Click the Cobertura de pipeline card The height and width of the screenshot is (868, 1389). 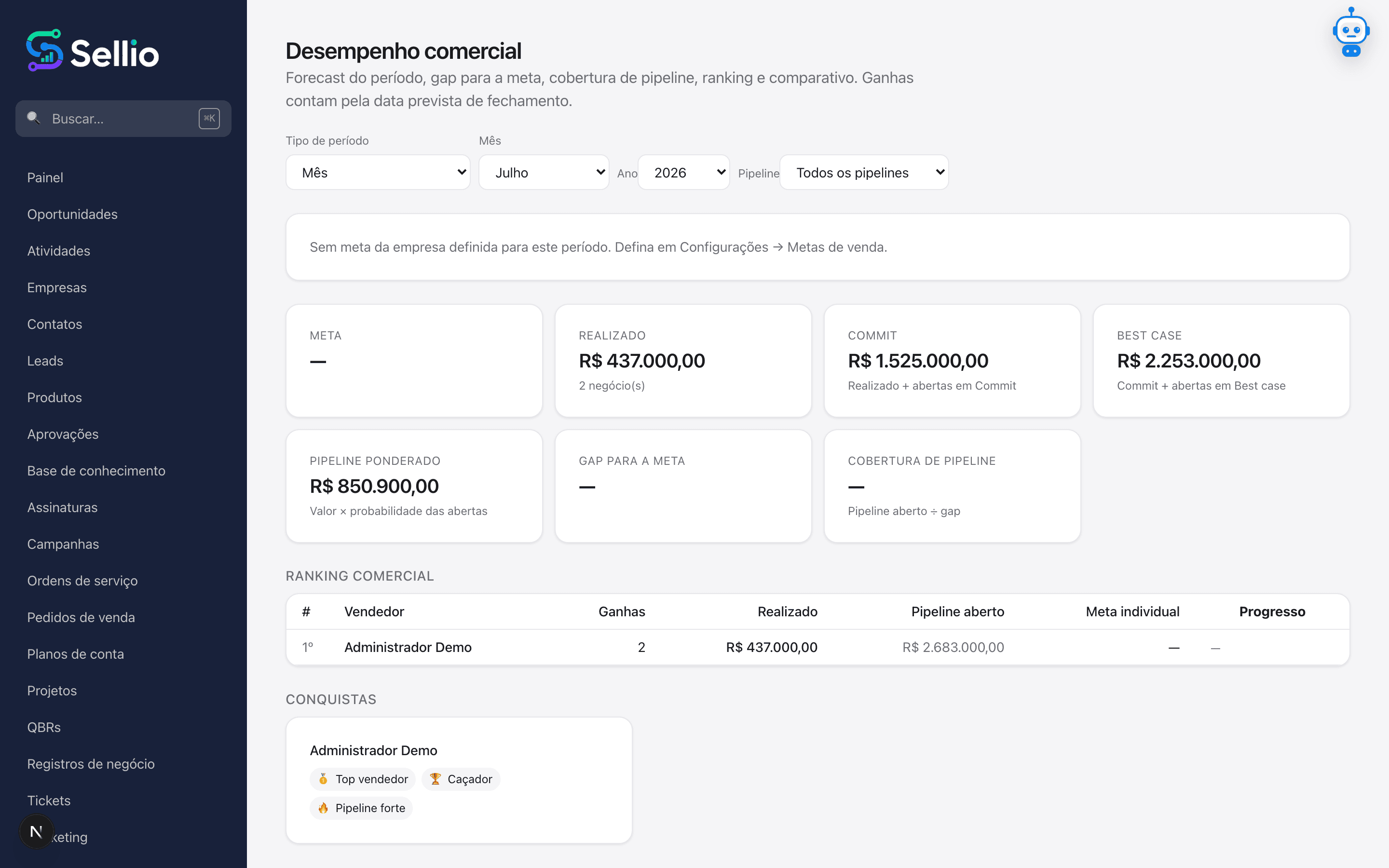(952, 486)
